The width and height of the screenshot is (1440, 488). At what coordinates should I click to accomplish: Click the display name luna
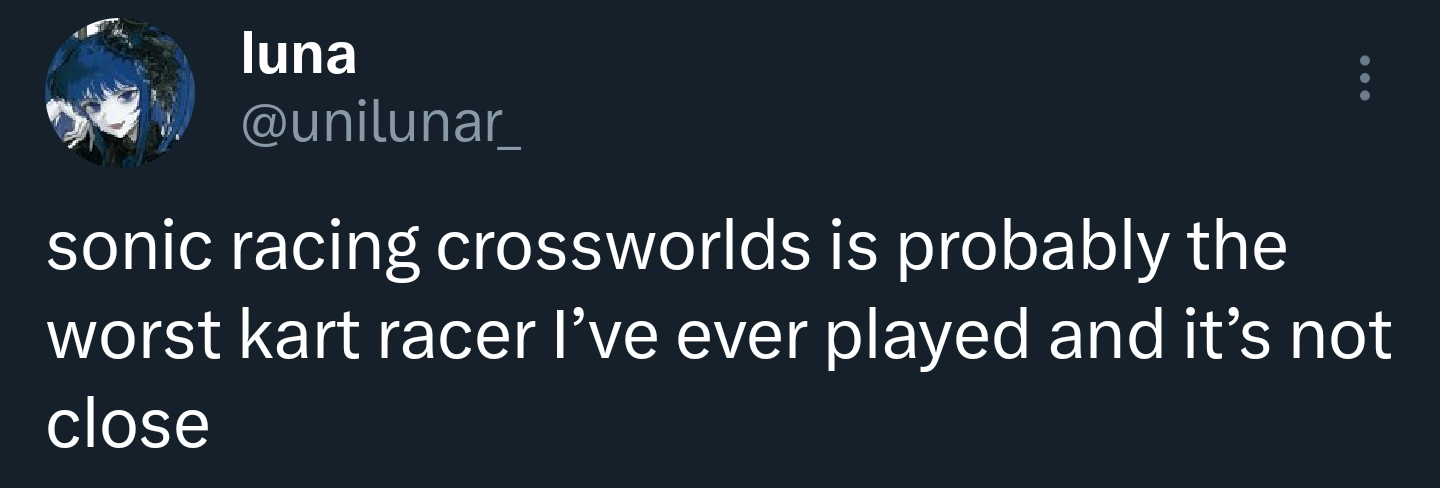point(298,55)
